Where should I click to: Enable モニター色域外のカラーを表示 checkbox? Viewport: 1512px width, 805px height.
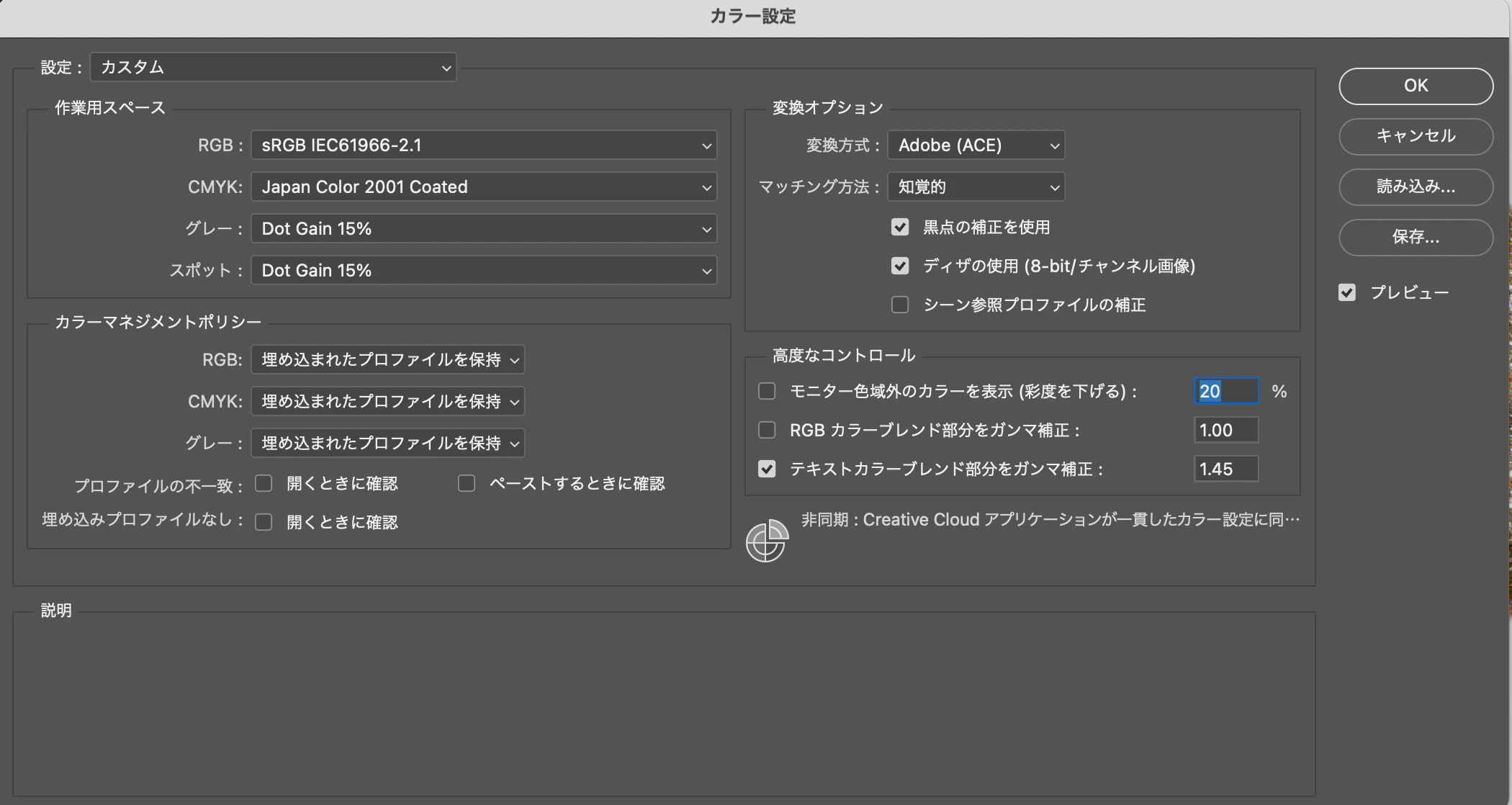[x=767, y=392]
